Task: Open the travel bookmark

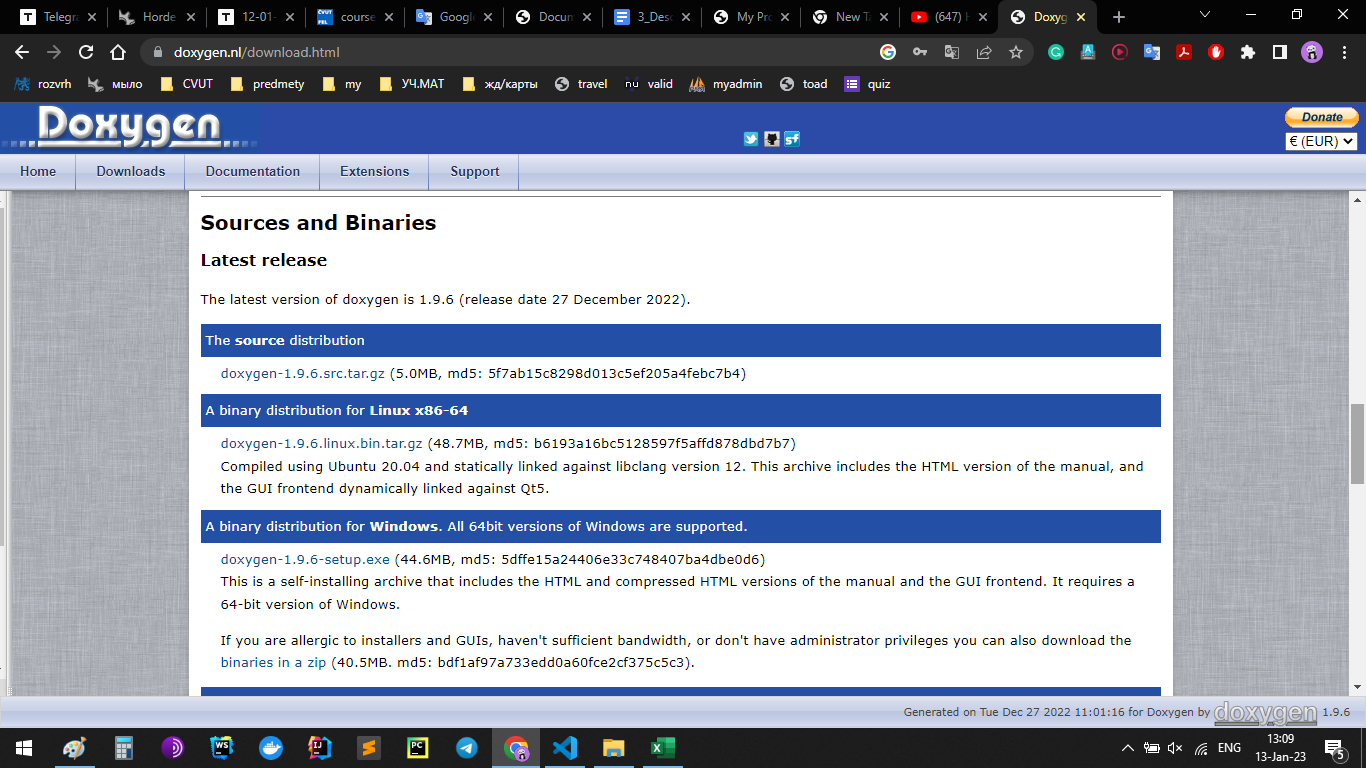Action: [581, 84]
